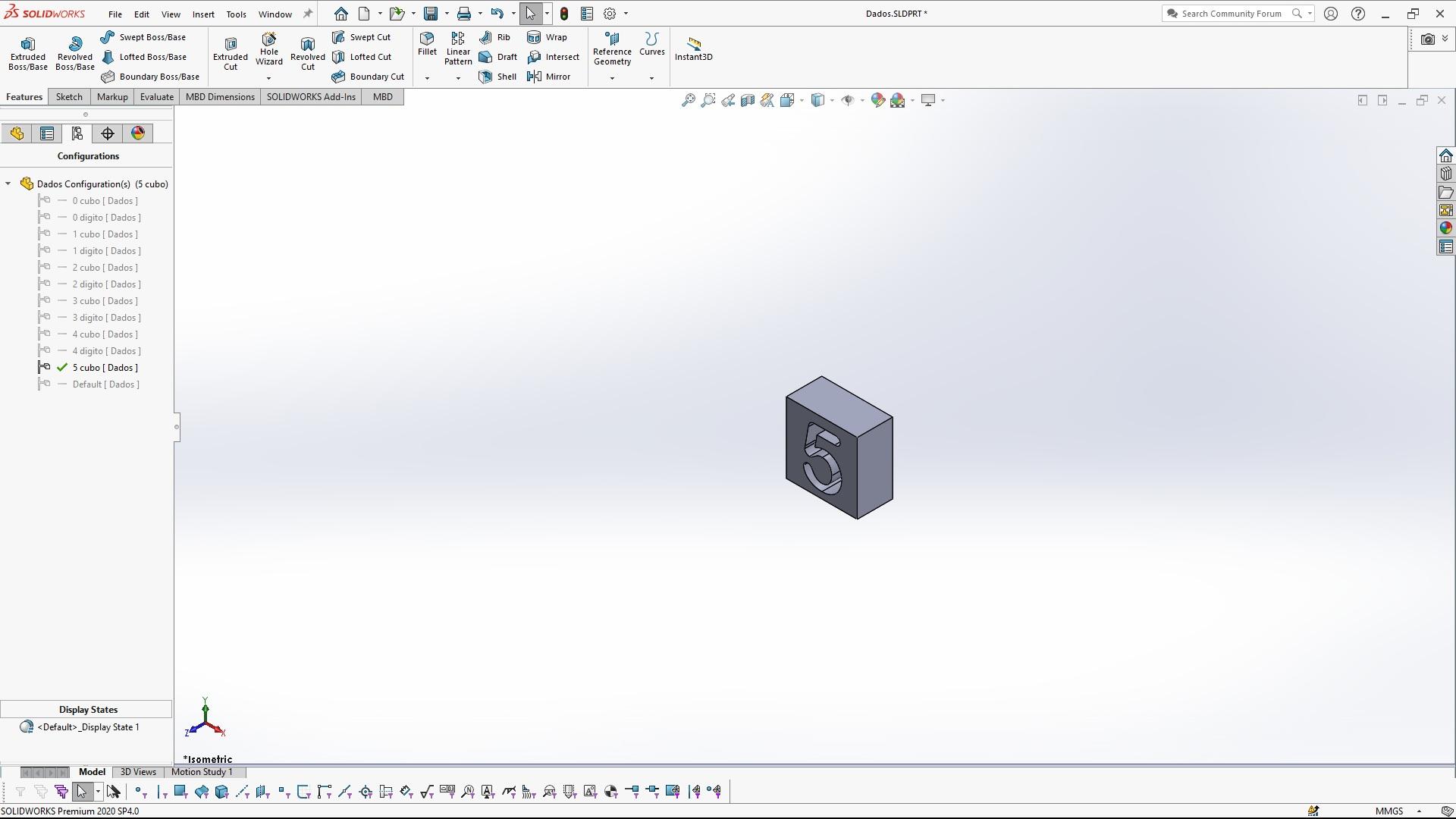
Task: Select the Revolved Boss/Base tool
Action: [x=75, y=53]
